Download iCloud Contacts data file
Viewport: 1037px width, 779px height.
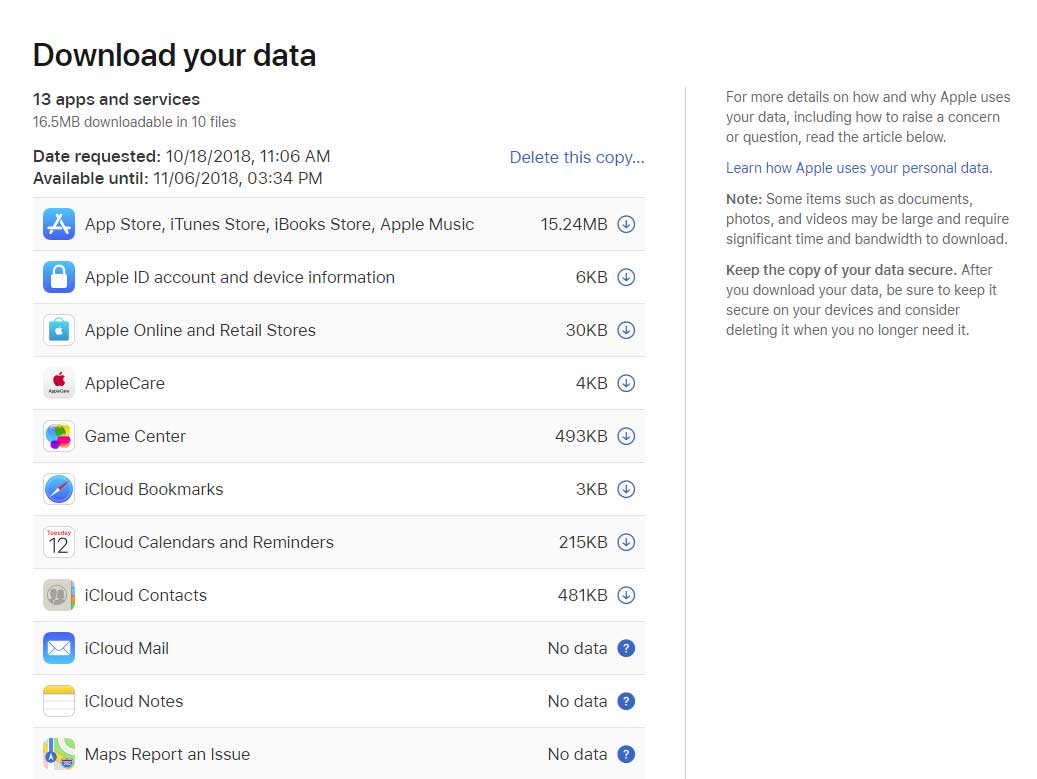click(626, 595)
